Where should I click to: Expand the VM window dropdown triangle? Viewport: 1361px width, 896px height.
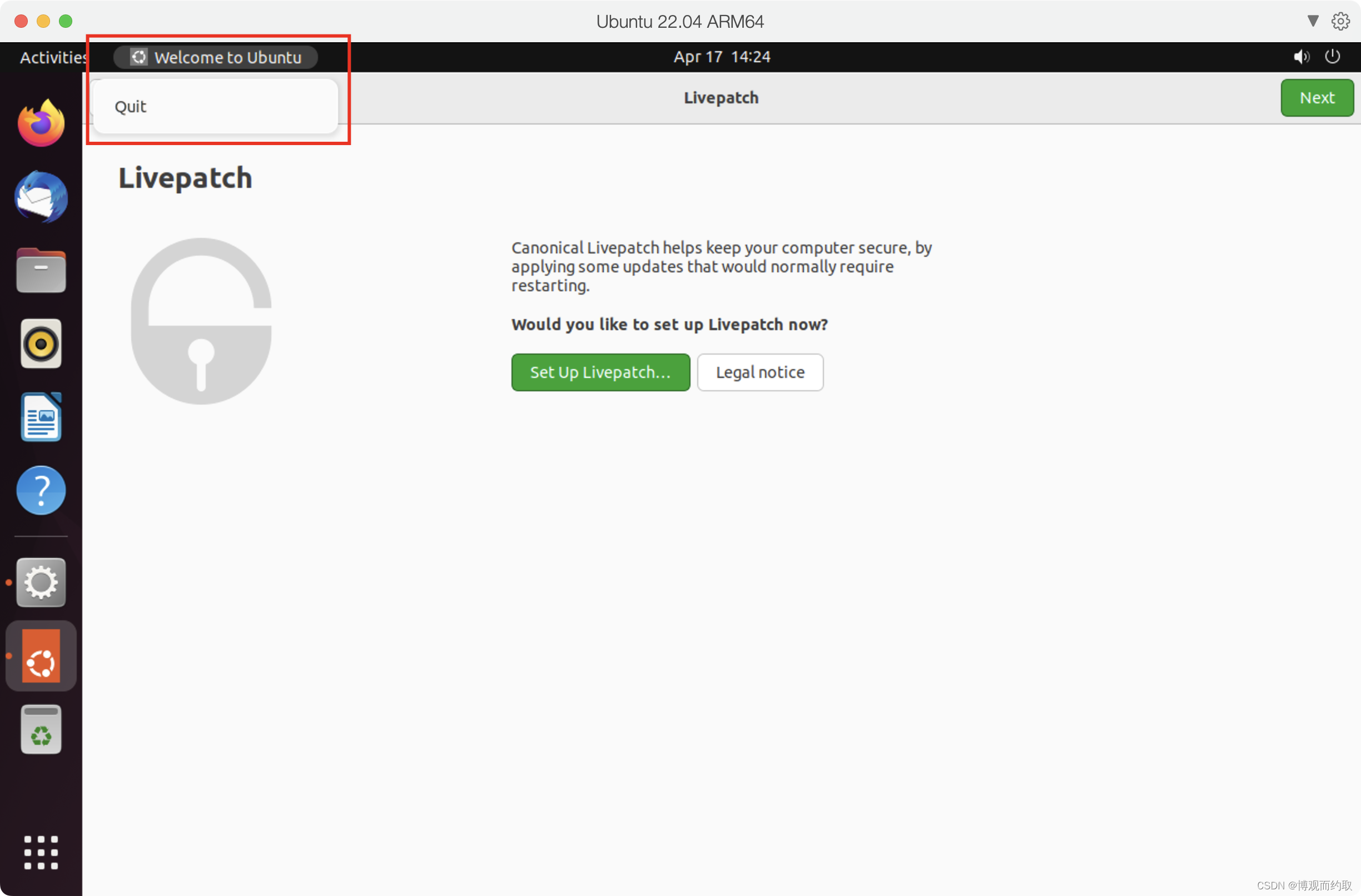(1313, 21)
